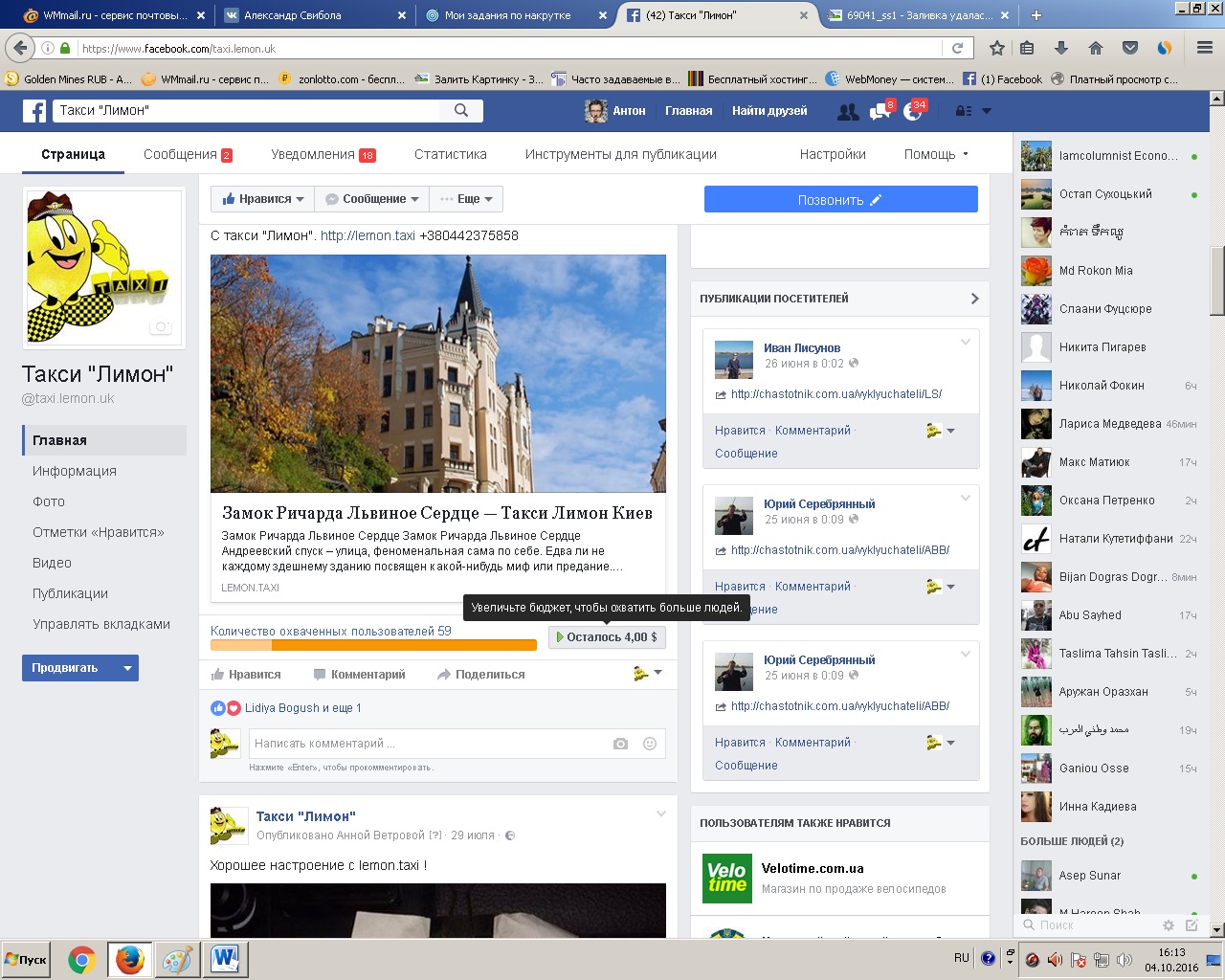
Task: Expand Публикации посетителей chevron
Action: tap(974, 299)
